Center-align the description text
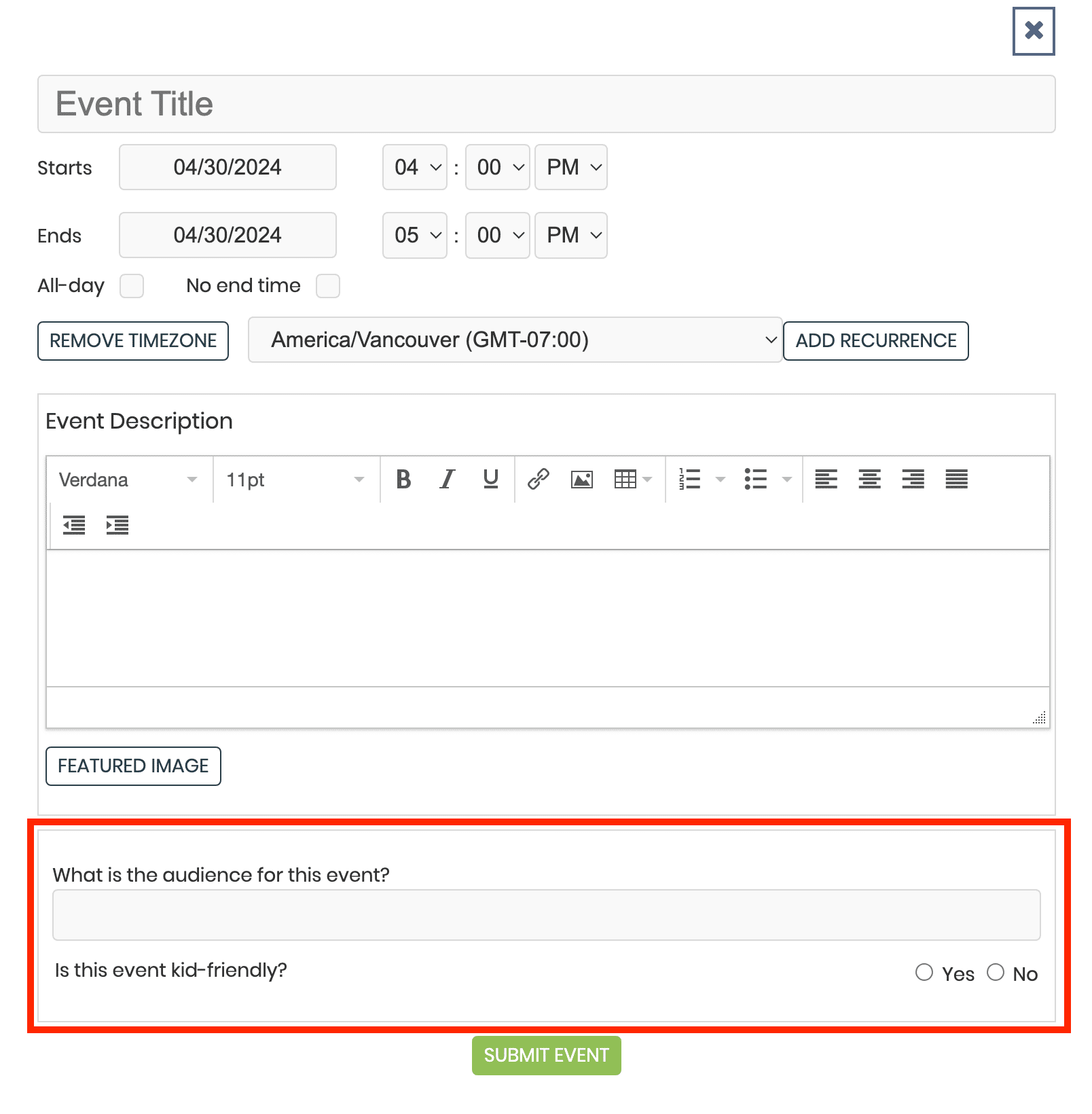This screenshot has width=1092, height=1114. (x=869, y=480)
